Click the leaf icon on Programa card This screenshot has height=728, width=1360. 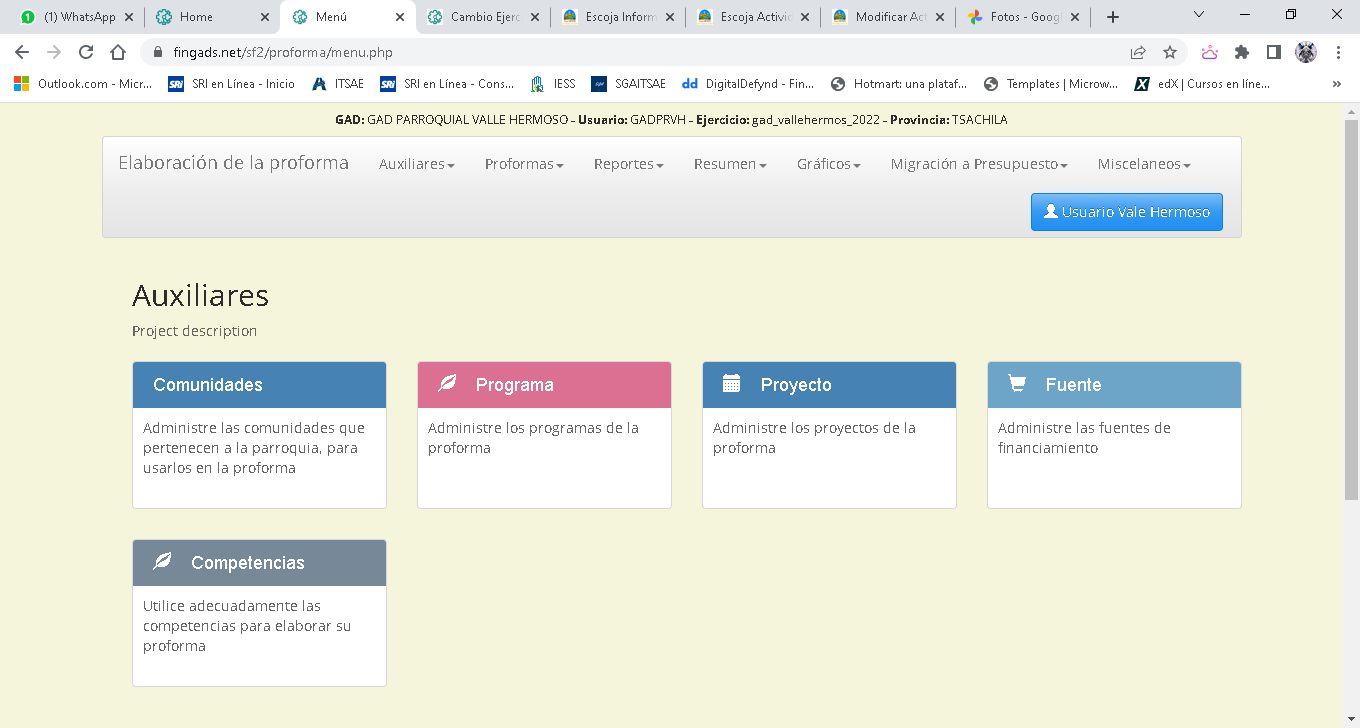pyautogui.click(x=448, y=384)
